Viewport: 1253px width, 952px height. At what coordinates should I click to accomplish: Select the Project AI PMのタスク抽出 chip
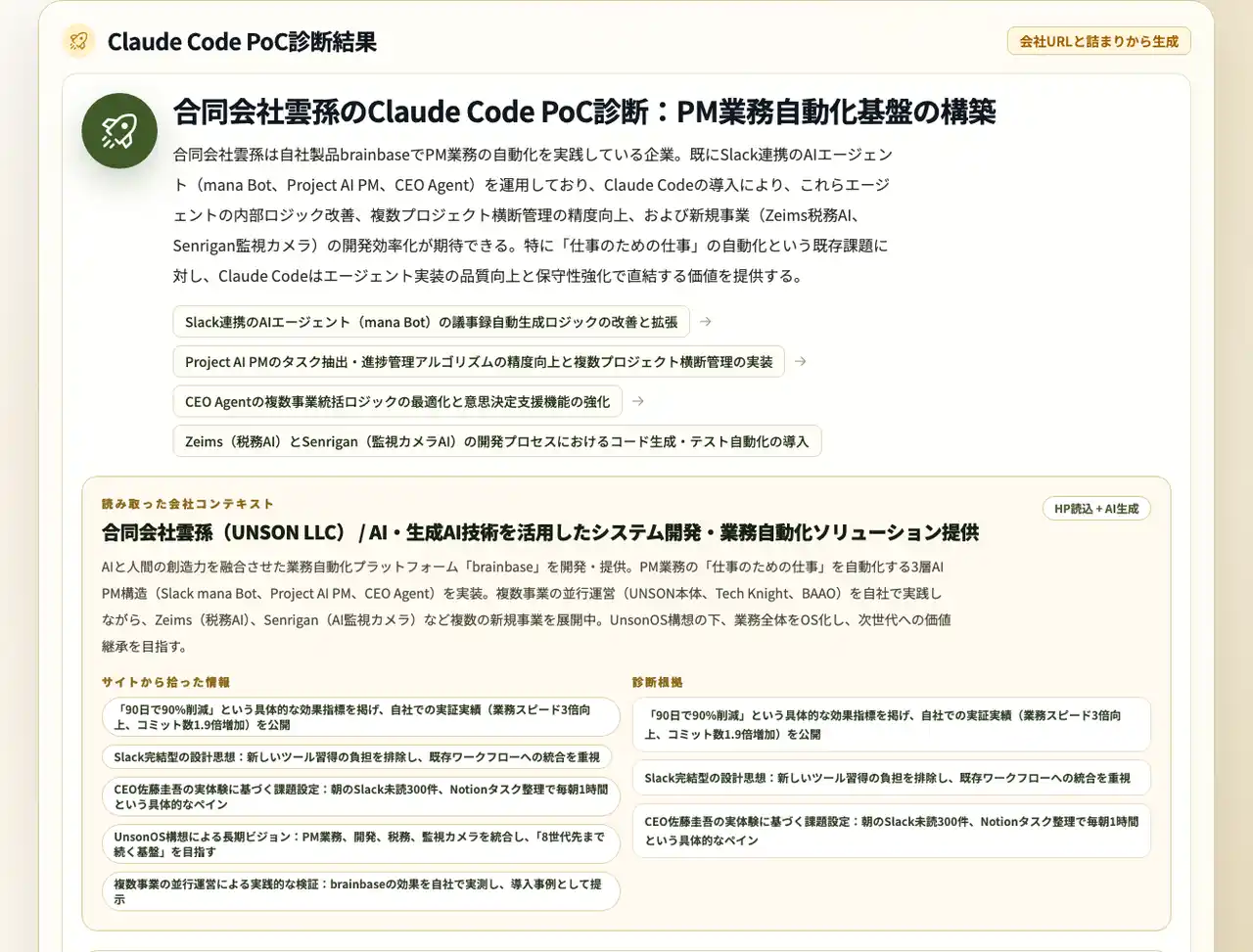pyautogui.click(x=478, y=362)
